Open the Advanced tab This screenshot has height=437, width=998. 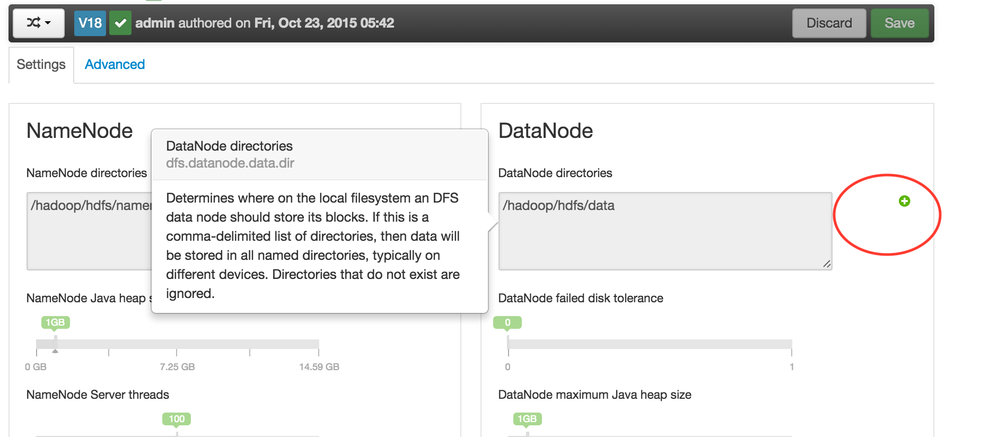(x=115, y=64)
